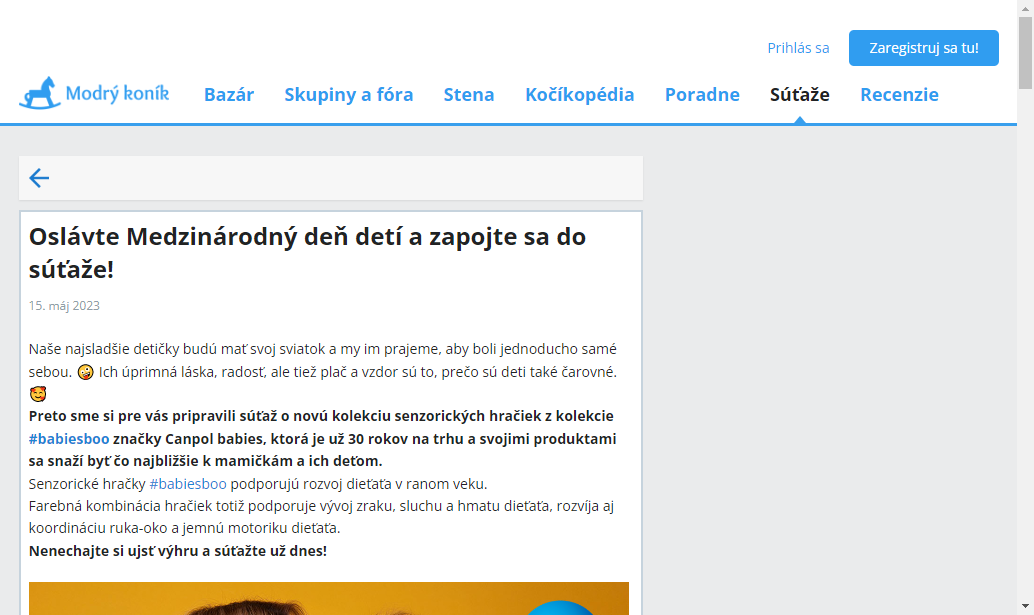Click the smiling hearts emoji

point(38,394)
